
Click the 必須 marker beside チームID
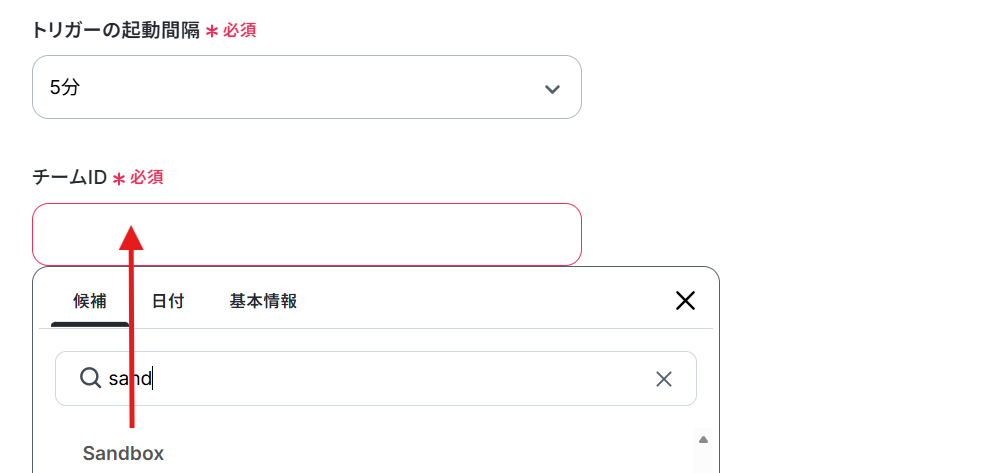coord(147,178)
